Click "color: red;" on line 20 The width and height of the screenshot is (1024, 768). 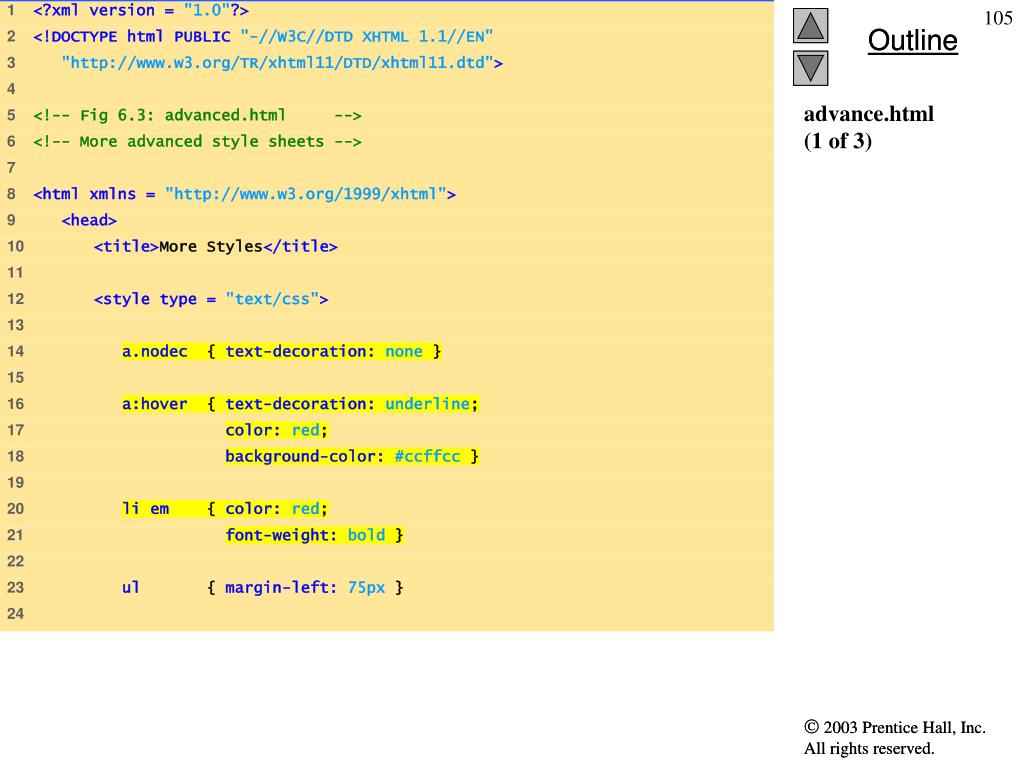coord(276,509)
